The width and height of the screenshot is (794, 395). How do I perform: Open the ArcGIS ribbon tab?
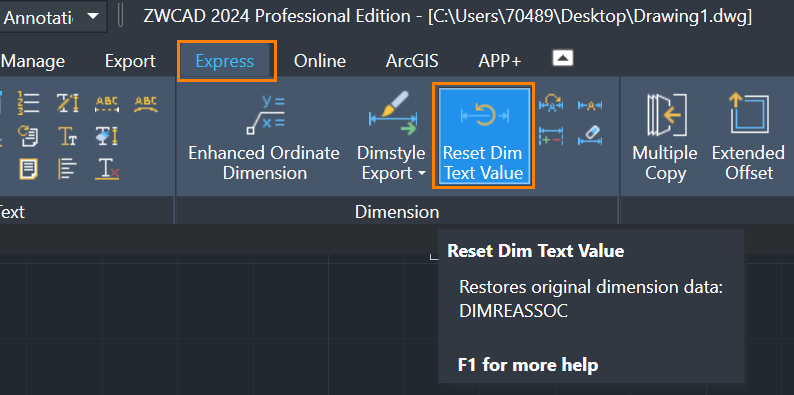click(x=412, y=61)
